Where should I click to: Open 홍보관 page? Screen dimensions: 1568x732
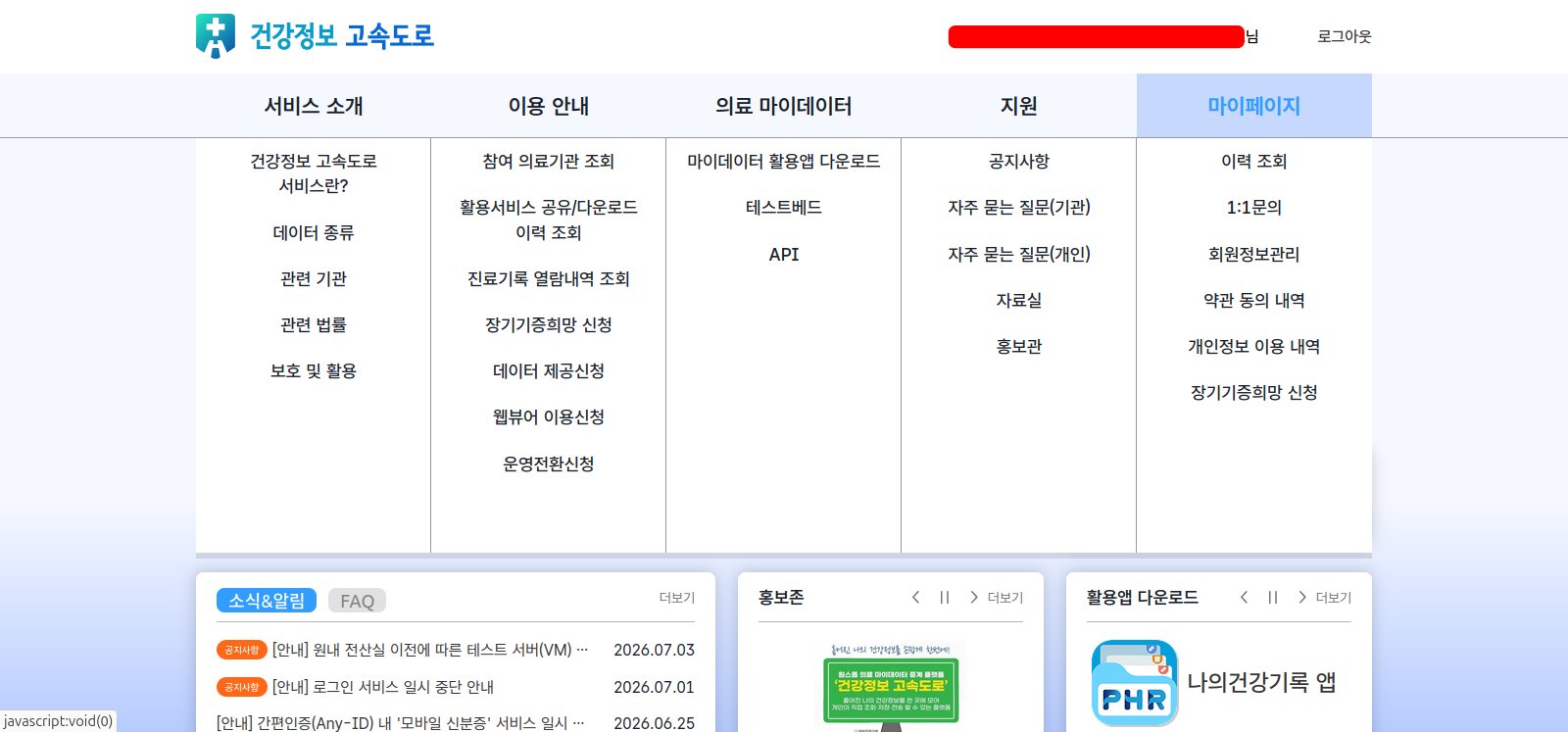(x=1019, y=346)
